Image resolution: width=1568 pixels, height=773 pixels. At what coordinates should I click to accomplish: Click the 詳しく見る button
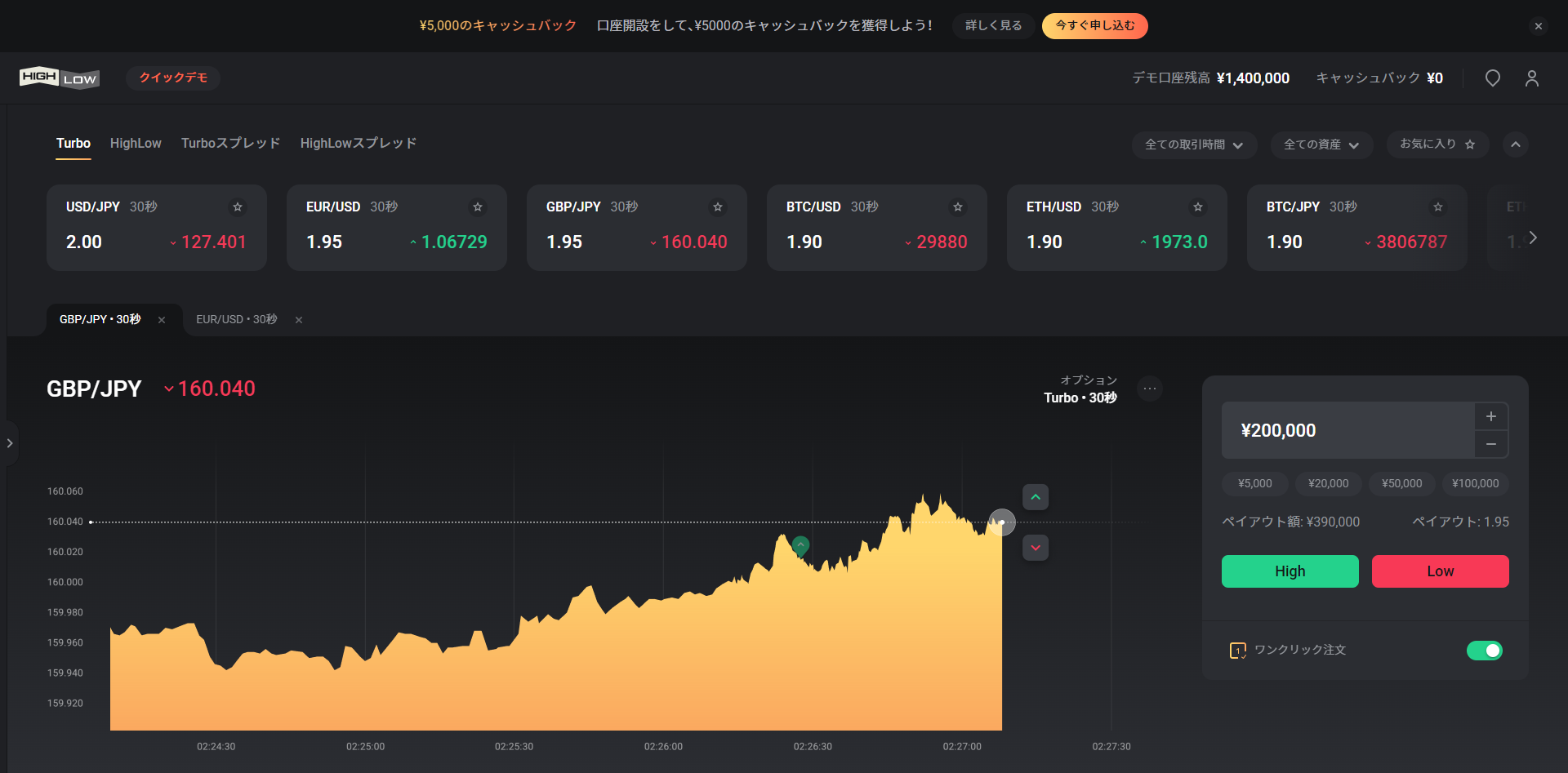coord(994,26)
